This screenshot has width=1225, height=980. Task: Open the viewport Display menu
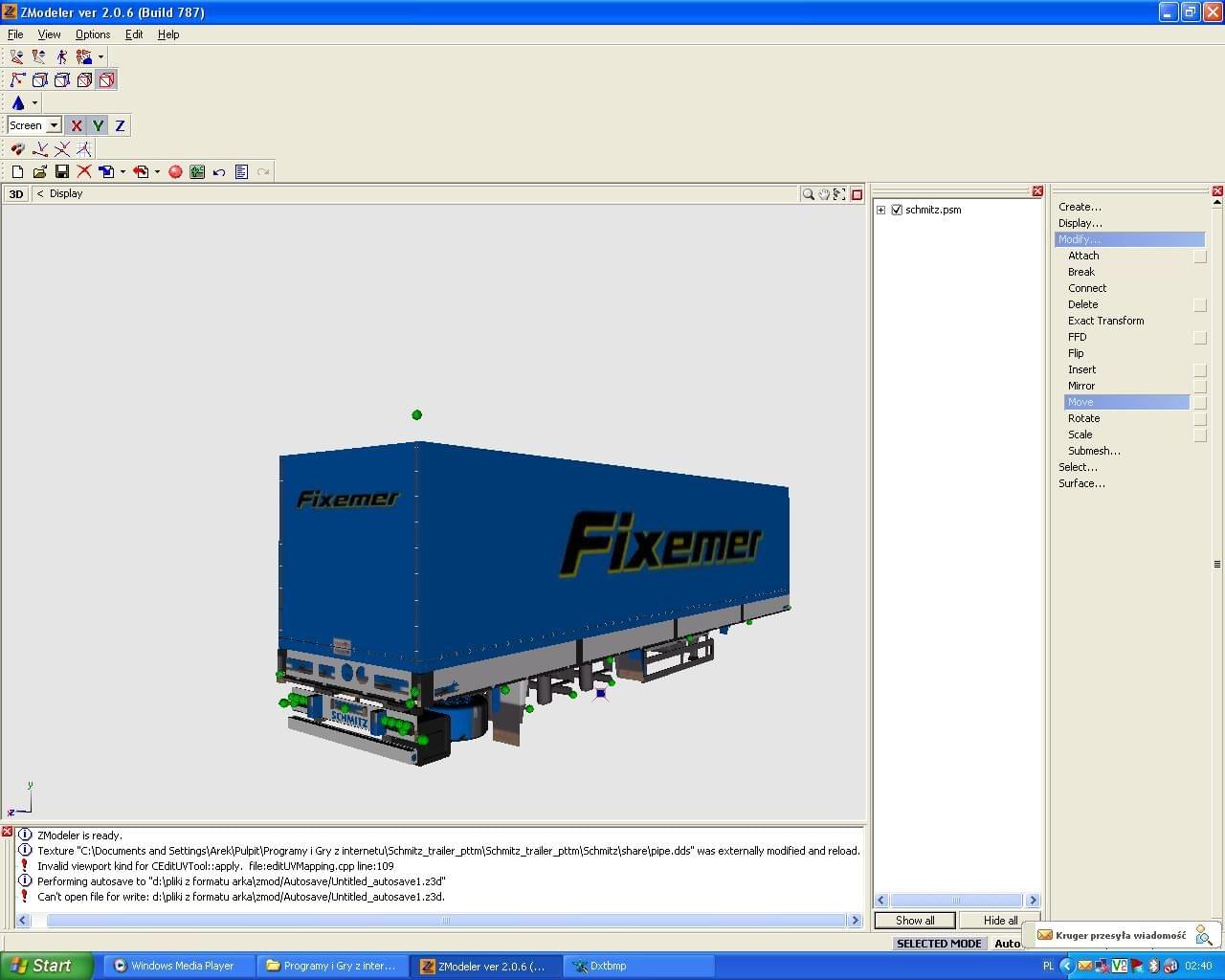pyautogui.click(x=66, y=193)
